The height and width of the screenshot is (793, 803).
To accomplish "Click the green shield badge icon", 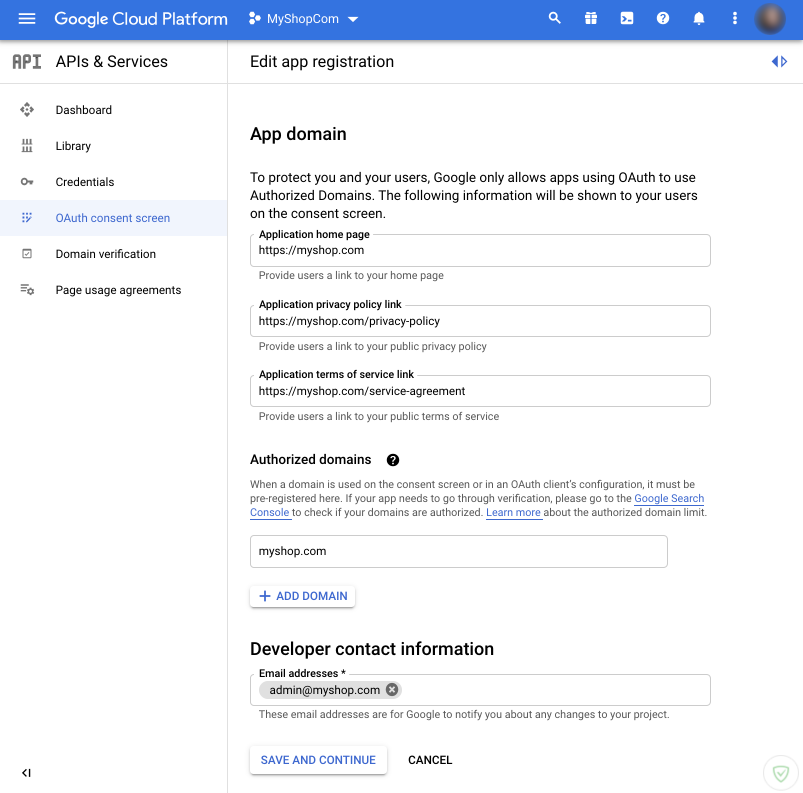I will [x=780, y=773].
